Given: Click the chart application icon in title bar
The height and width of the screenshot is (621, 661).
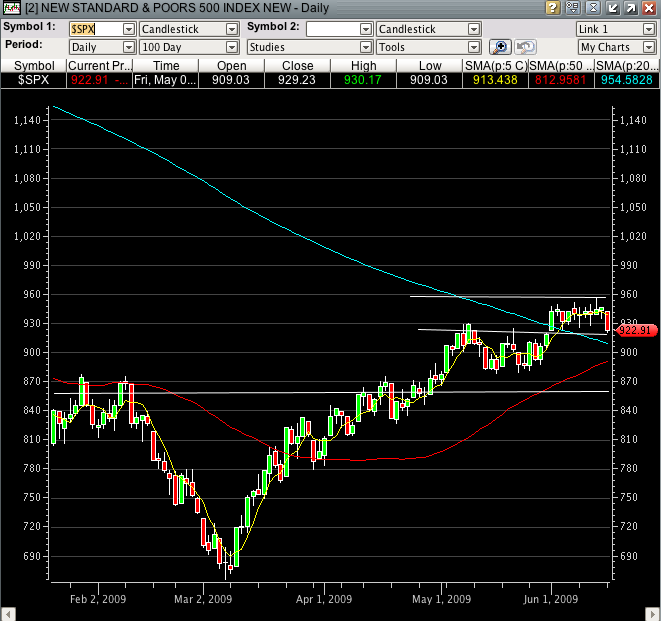Looking at the screenshot, I should [10, 9].
